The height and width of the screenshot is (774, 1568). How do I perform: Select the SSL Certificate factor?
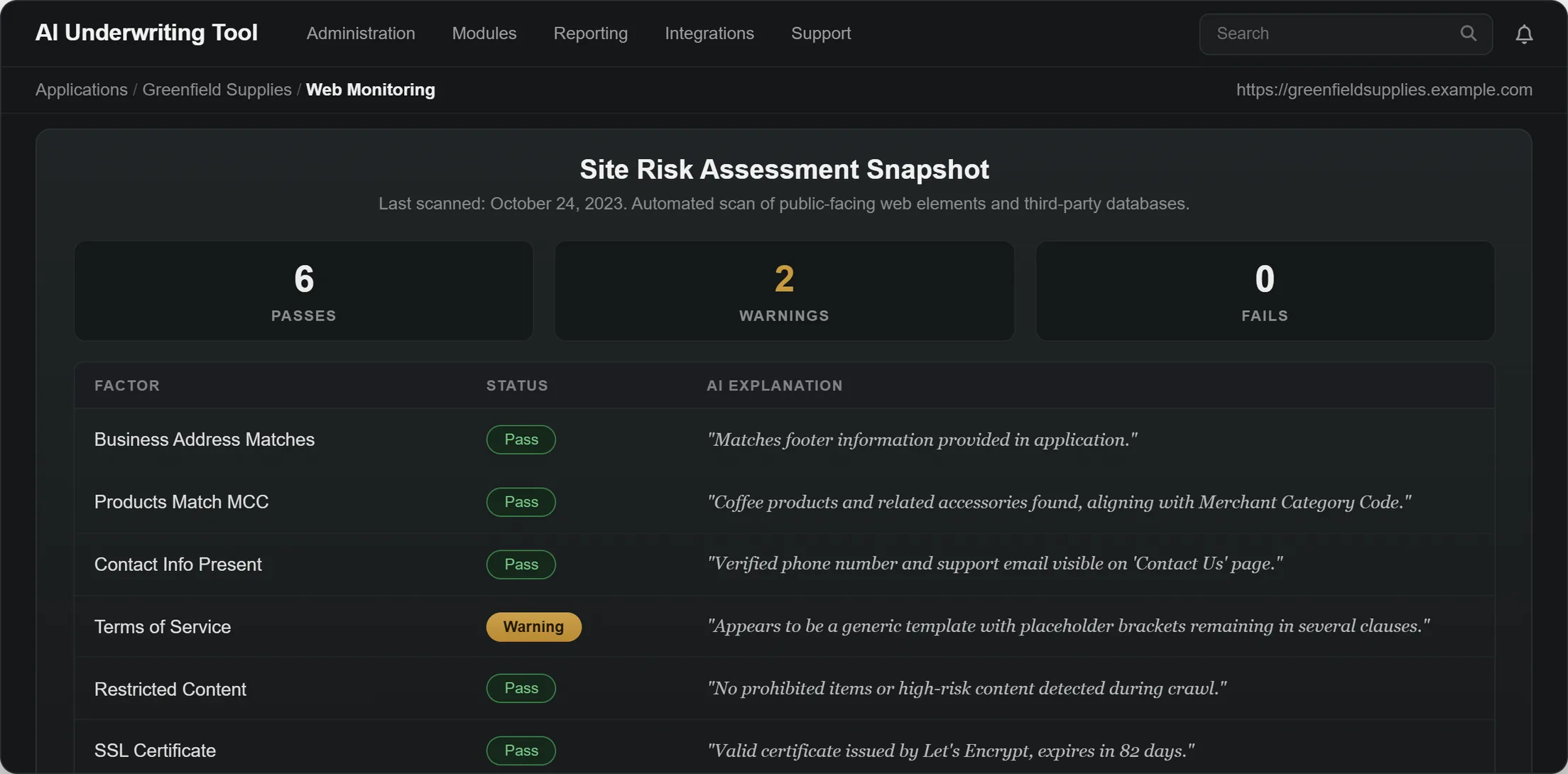coord(155,751)
